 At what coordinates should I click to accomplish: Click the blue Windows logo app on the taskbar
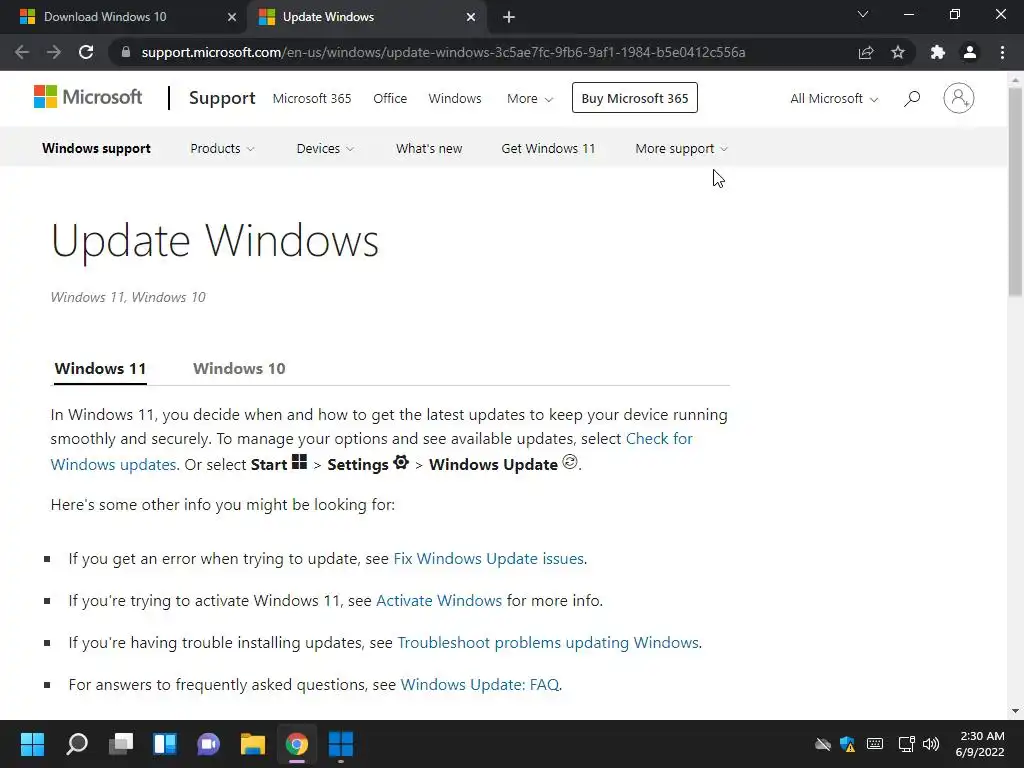[340, 744]
